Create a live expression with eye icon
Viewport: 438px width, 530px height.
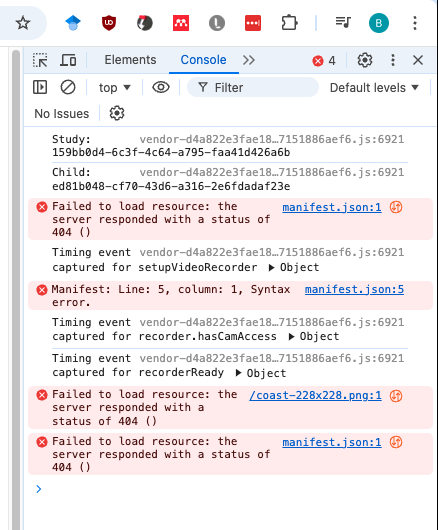click(161, 87)
